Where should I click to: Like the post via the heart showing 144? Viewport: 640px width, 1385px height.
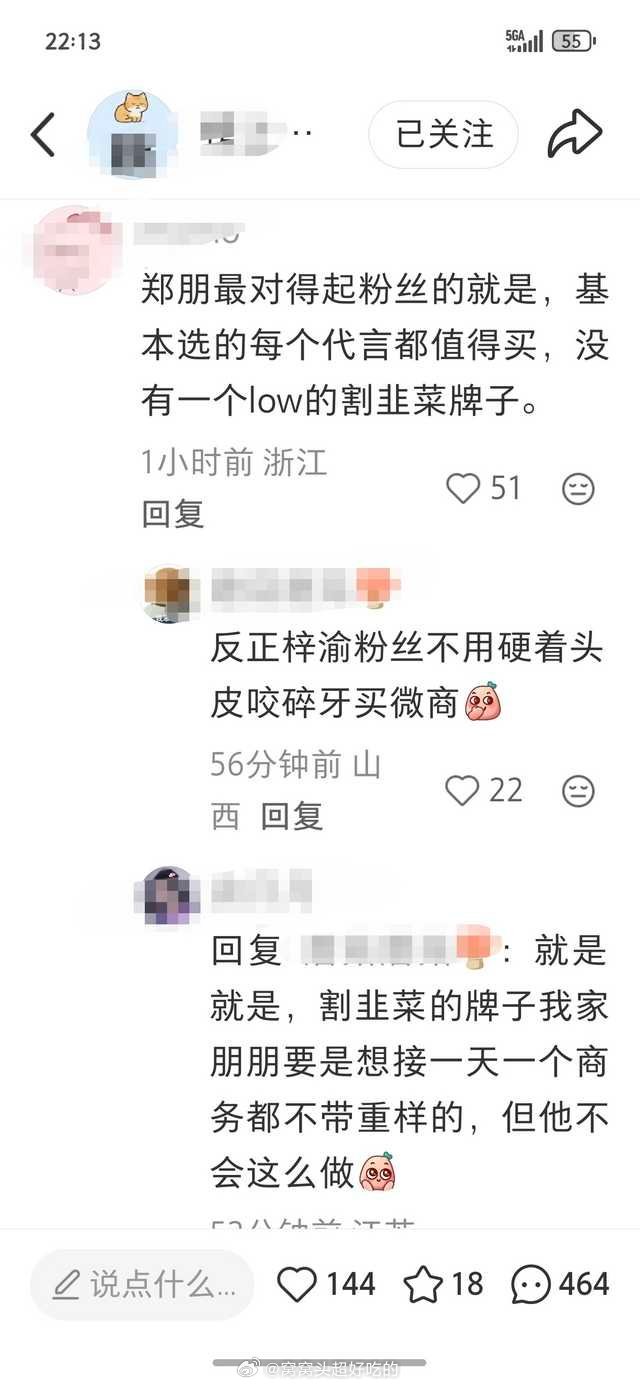coord(296,1283)
